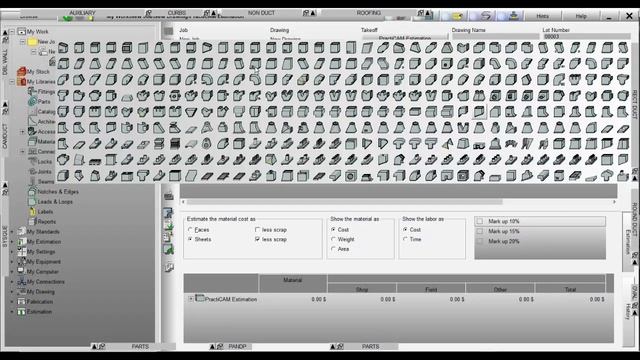
Task: Click the Field column header
Action: (431, 289)
